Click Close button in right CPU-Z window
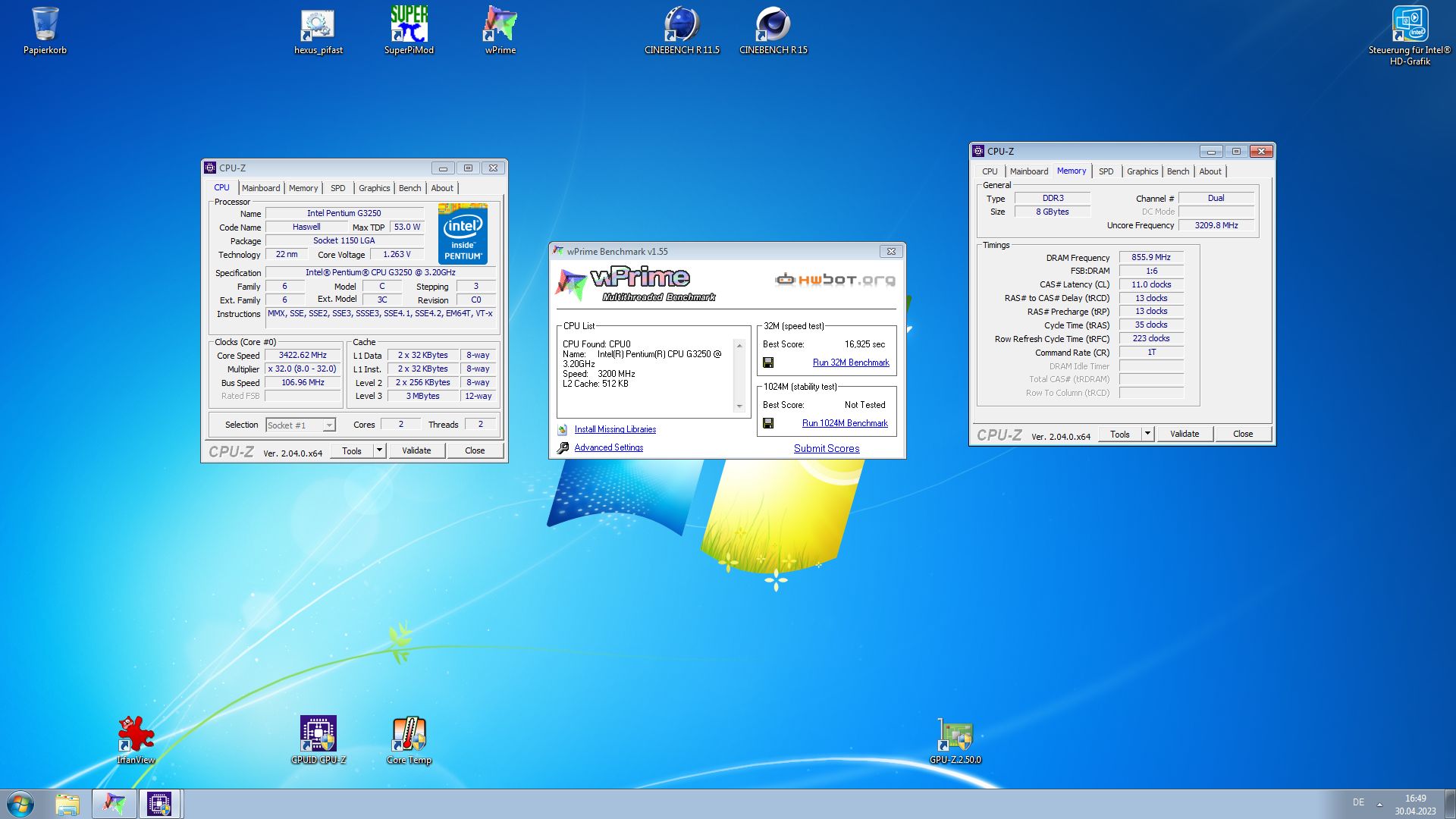 [1243, 434]
